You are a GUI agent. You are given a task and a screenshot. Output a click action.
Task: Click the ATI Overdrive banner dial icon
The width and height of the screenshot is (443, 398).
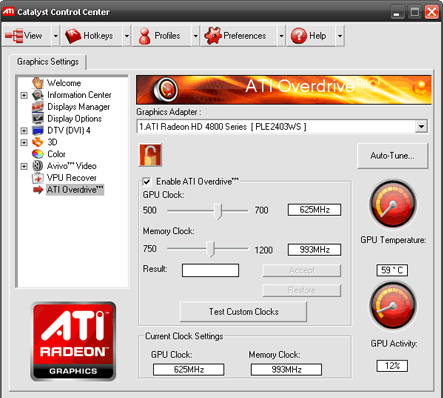tap(165, 89)
